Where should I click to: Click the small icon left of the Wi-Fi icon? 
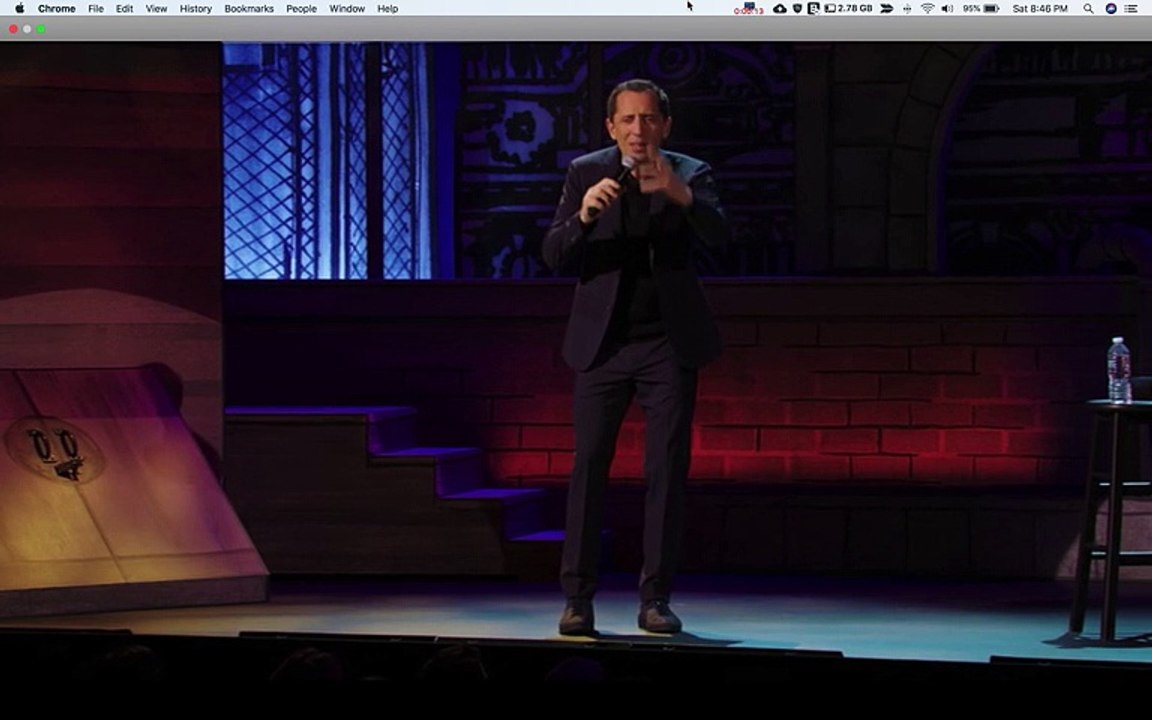[x=907, y=9]
